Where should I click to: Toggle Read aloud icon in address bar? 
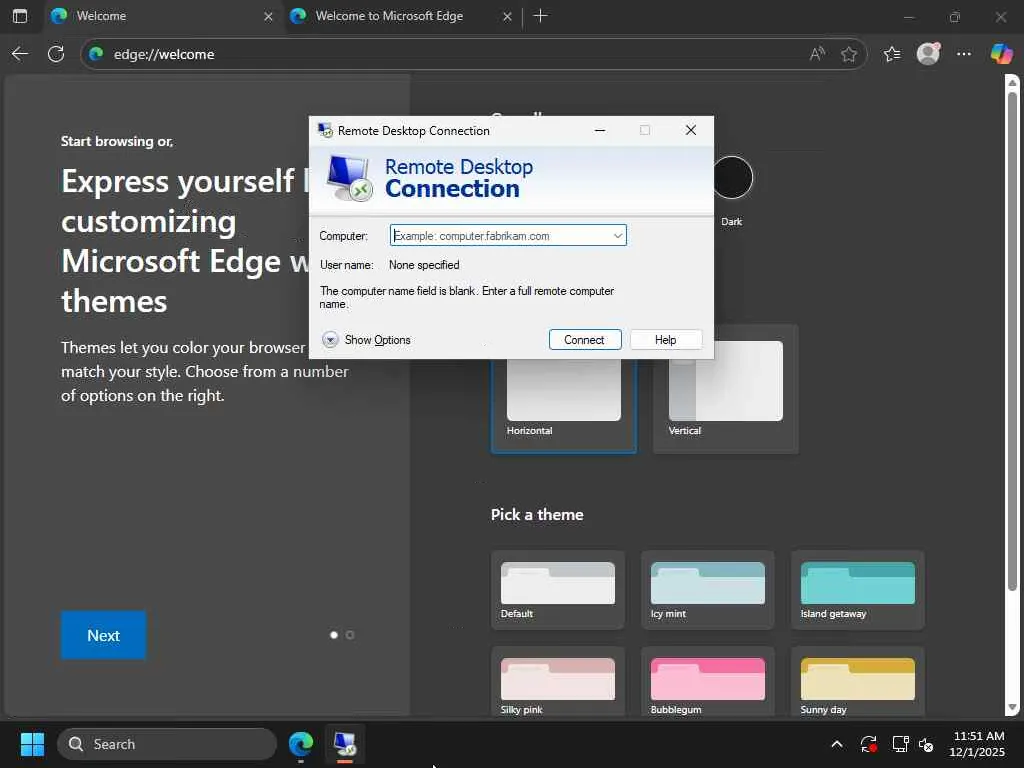tap(817, 54)
